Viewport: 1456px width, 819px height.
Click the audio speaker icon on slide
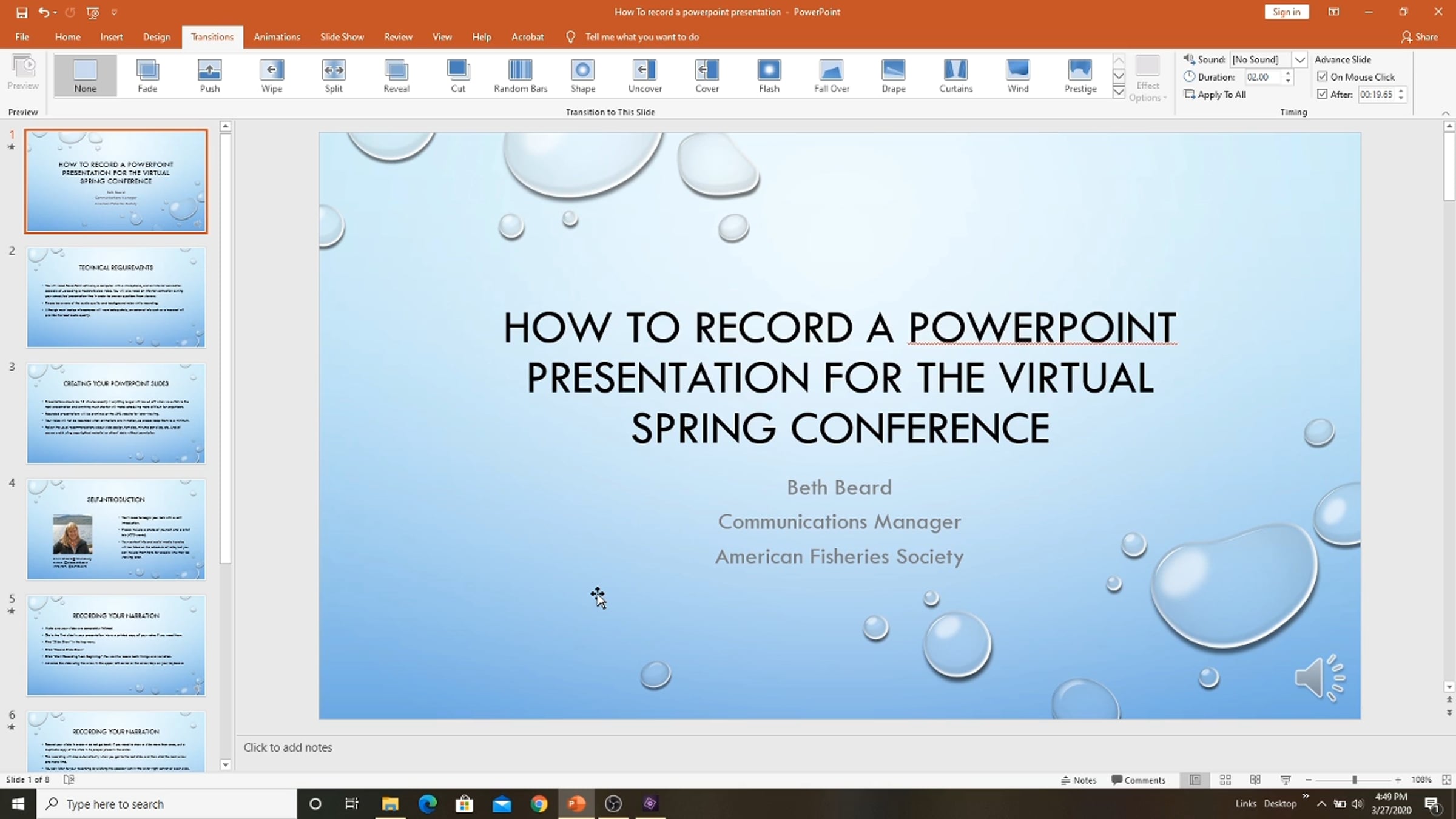pyautogui.click(x=1320, y=678)
